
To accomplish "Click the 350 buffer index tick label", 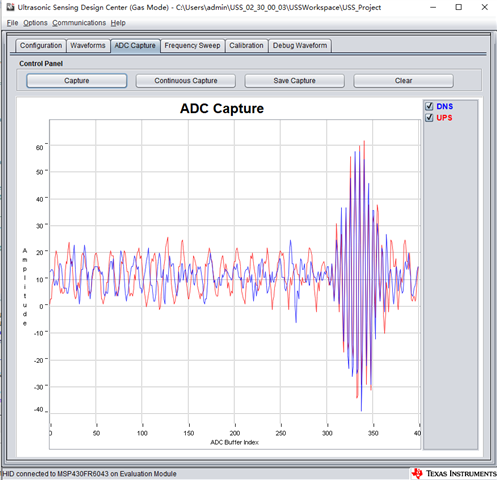I will pyautogui.click(x=373, y=433).
